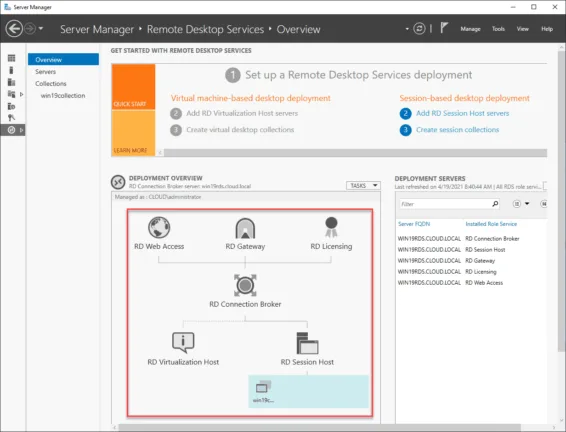Click the RD Licensing ribbon icon
The height and width of the screenshot is (432, 566).
[331, 227]
